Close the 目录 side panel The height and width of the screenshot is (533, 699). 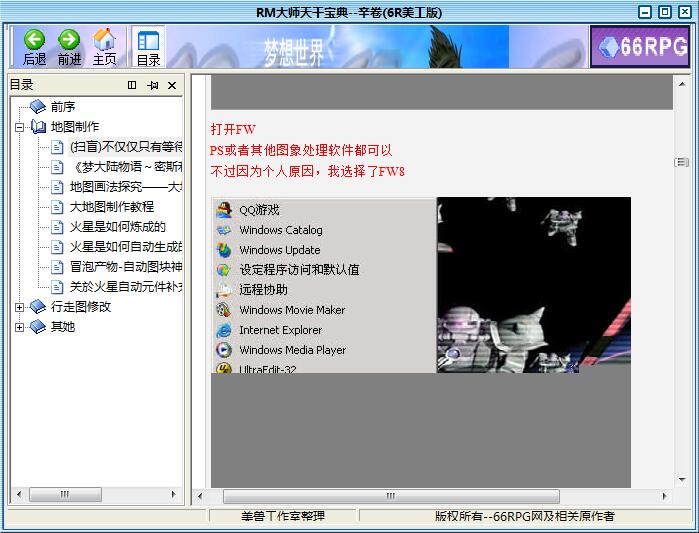pos(172,85)
